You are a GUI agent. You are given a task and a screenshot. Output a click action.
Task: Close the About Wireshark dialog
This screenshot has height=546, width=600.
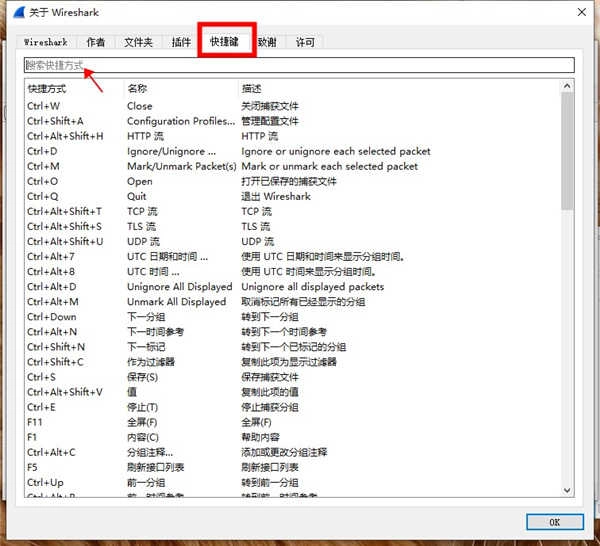coord(580,12)
